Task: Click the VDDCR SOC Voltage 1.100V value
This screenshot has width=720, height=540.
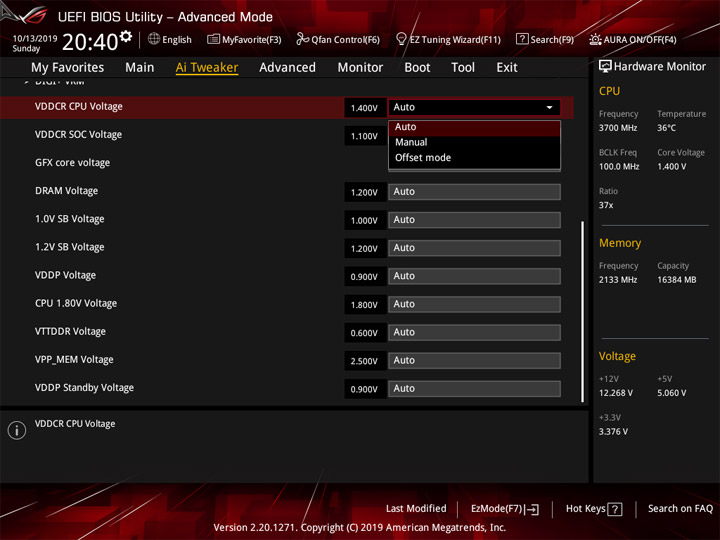Action: tap(364, 136)
